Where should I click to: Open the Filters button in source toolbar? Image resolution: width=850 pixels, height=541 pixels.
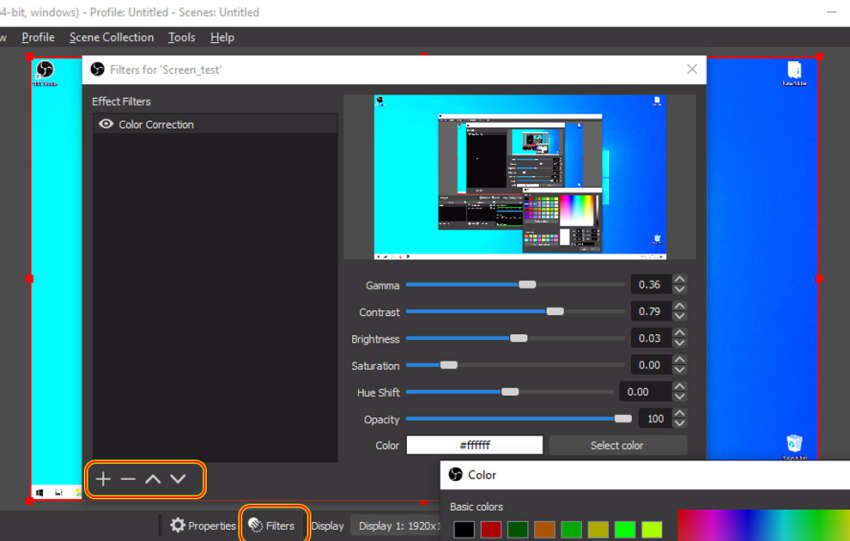272,525
